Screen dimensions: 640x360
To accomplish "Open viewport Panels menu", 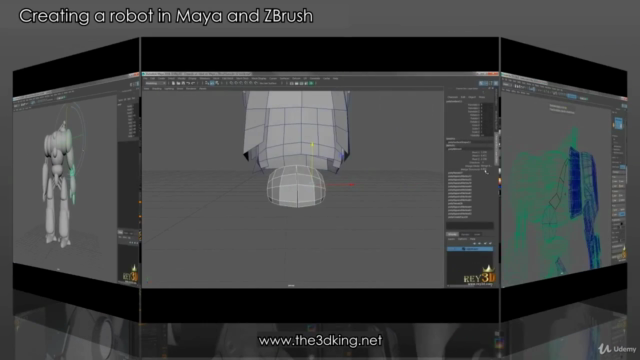I will [203, 89].
